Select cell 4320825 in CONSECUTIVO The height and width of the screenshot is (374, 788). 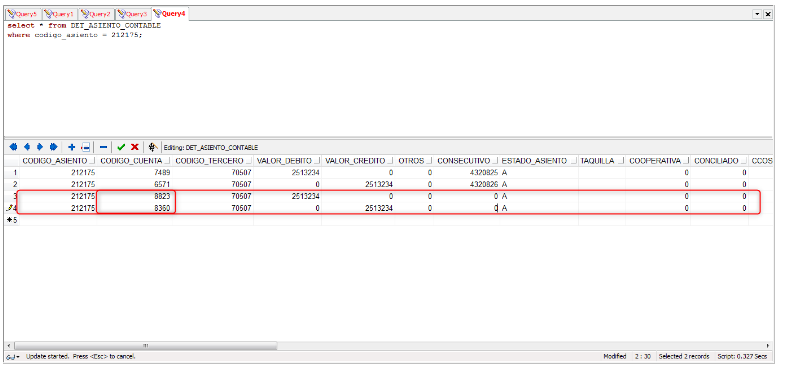[466, 172]
